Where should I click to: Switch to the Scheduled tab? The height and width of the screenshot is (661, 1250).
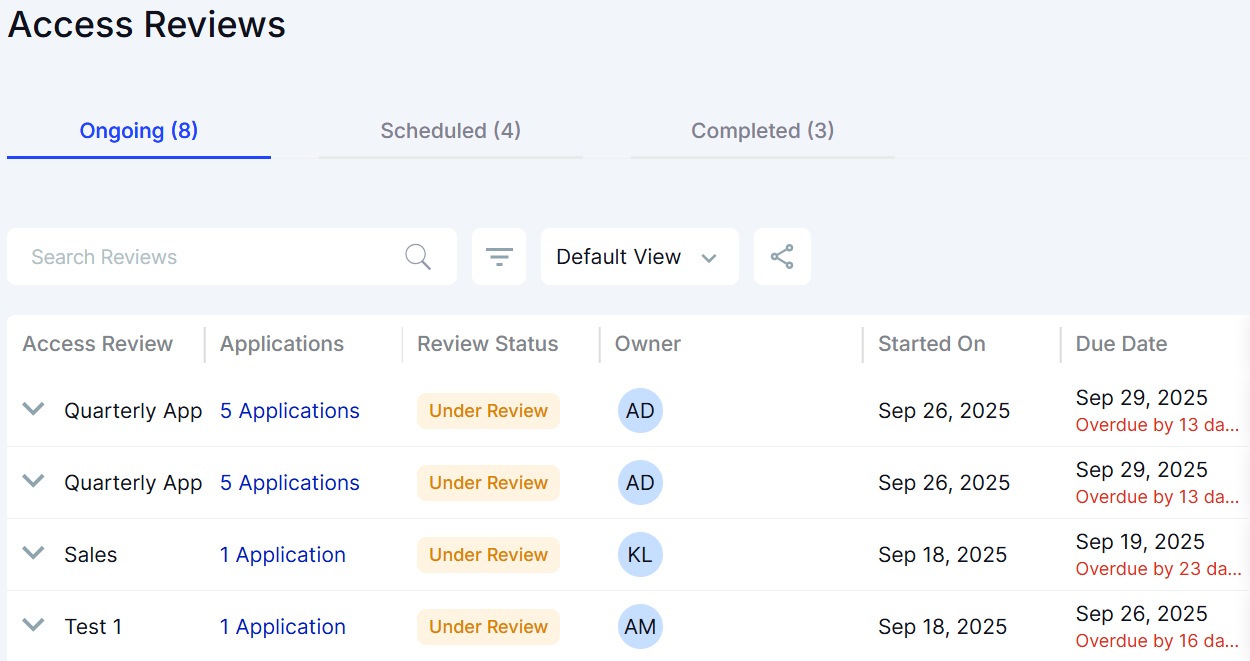coord(450,131)
